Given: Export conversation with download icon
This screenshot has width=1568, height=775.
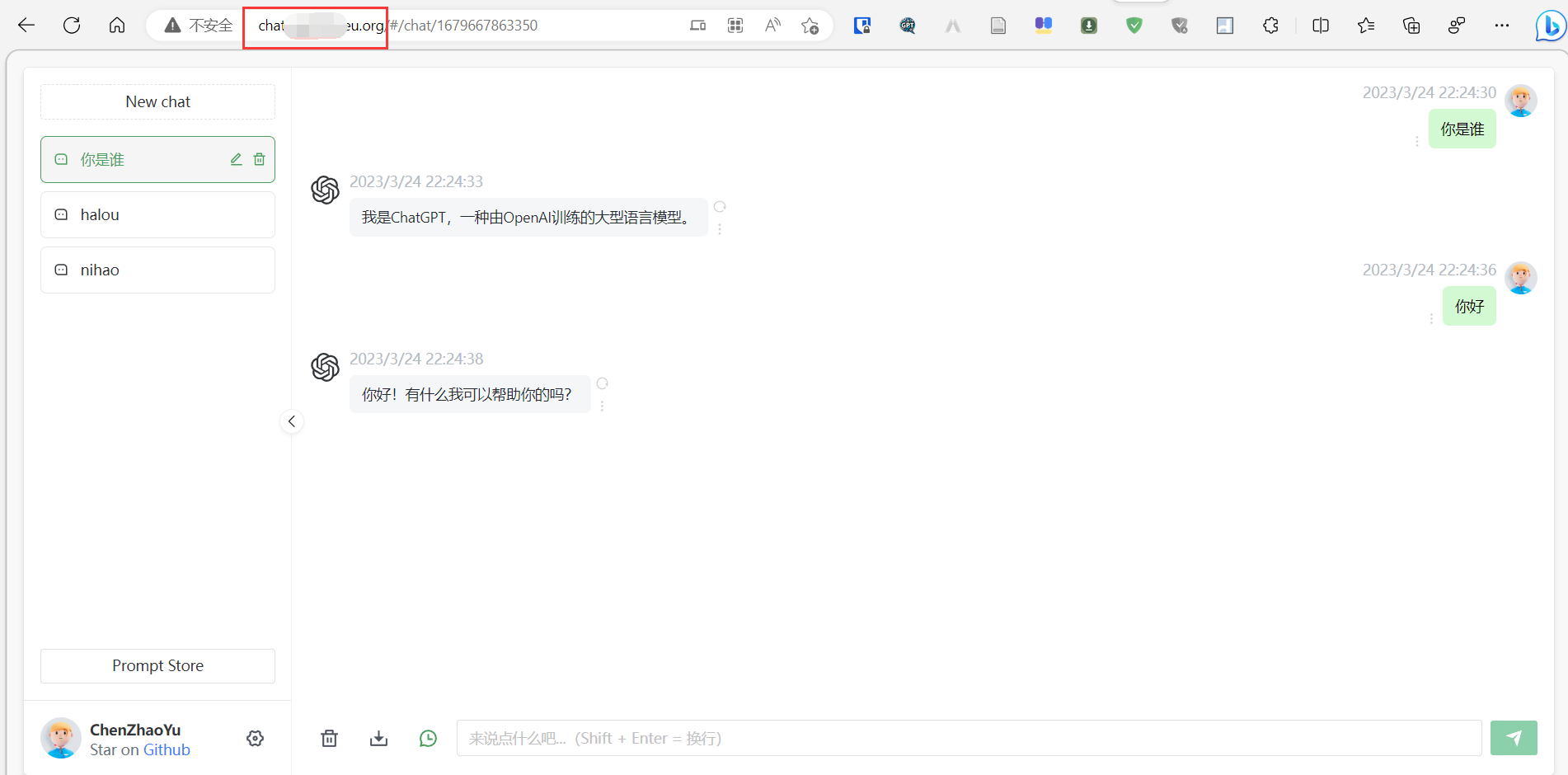Looking at the screenshot, I should (378, 738).
